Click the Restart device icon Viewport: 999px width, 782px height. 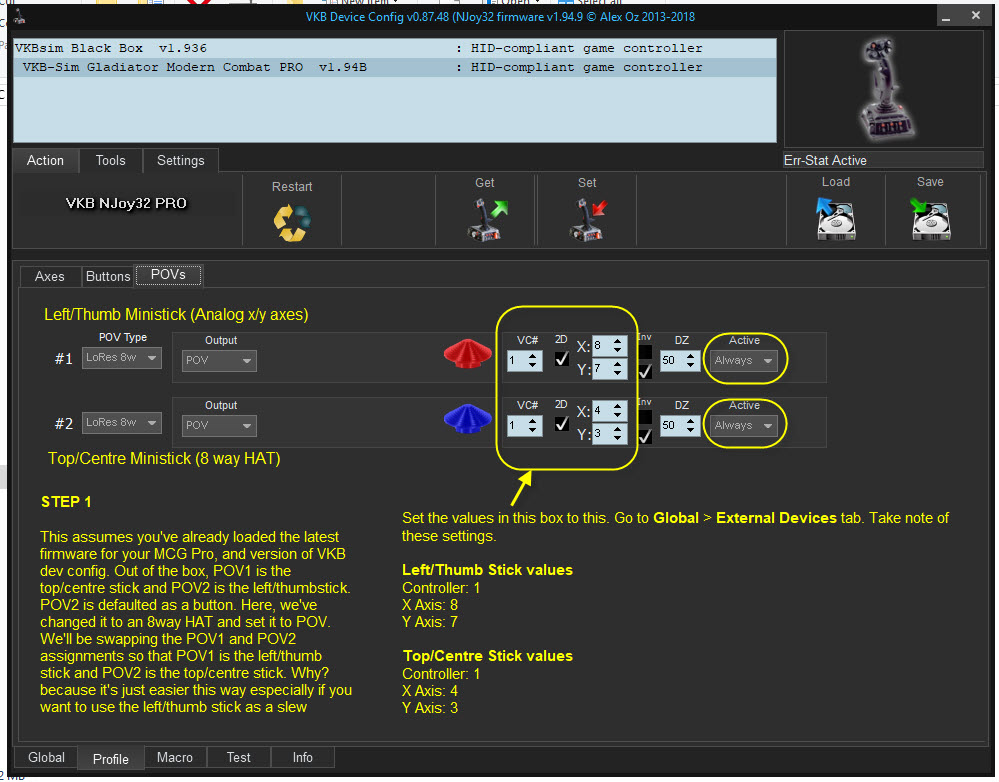tap(292, 221)
